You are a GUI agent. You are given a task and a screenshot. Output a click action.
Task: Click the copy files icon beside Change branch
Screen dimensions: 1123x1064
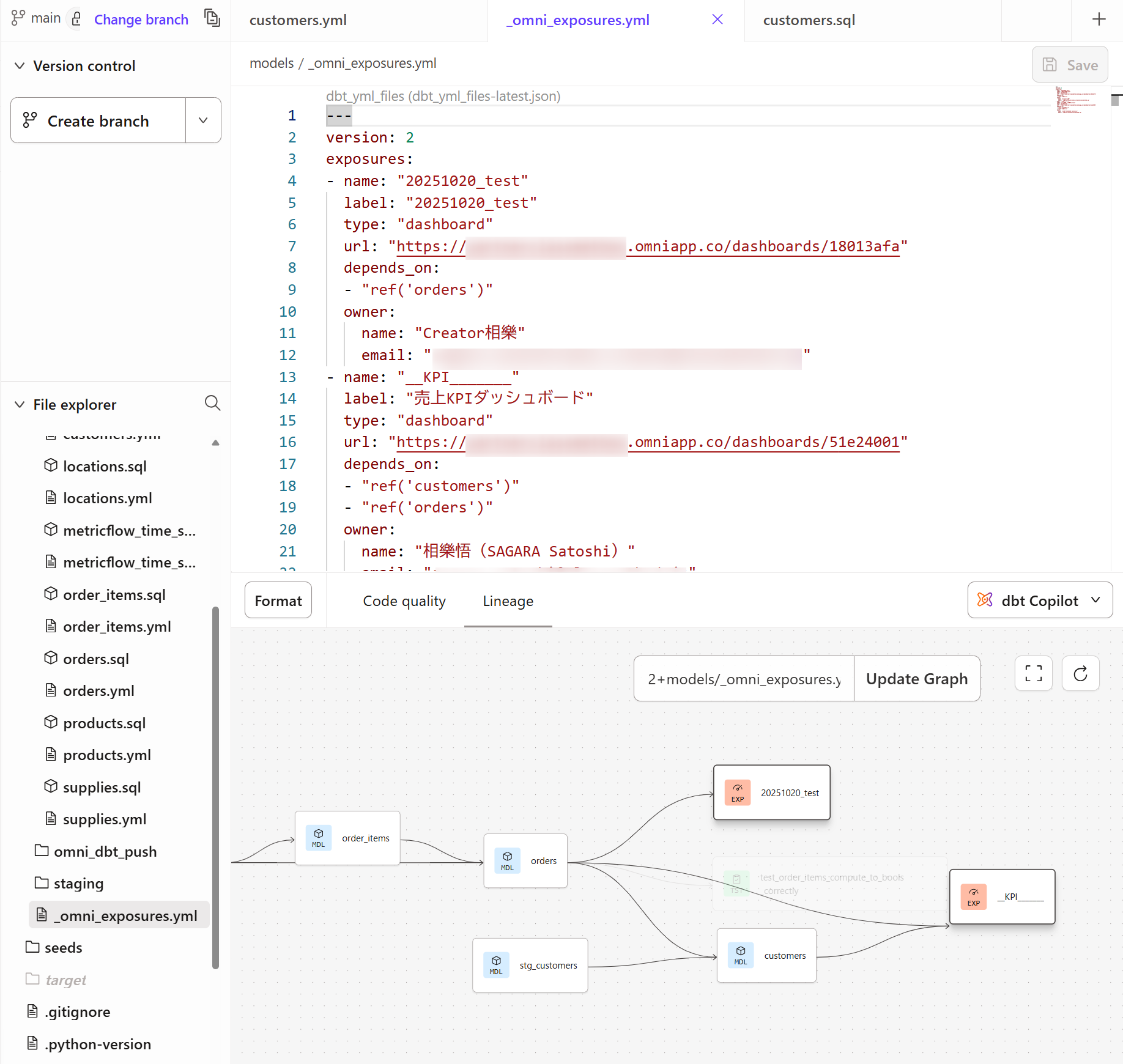coord(212,18)
